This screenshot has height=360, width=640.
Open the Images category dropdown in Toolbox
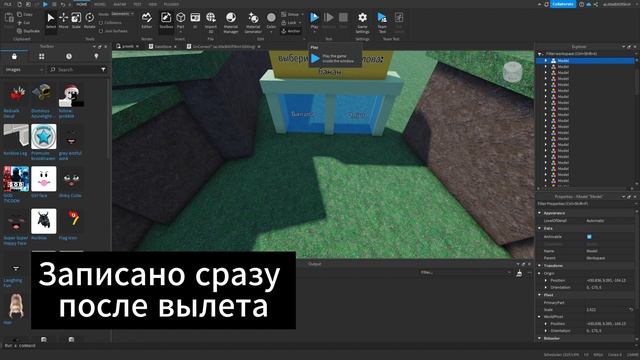pyautogui.click(x=24, y=70)
